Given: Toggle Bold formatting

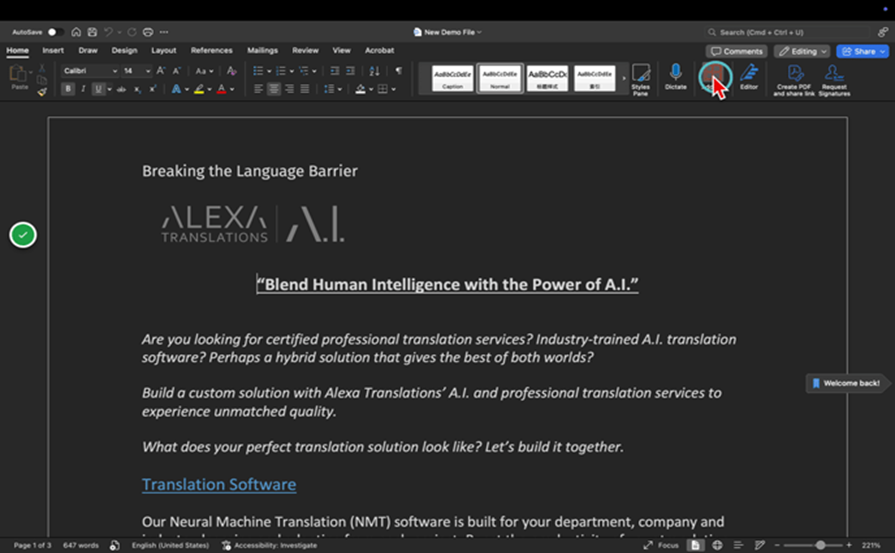Looking at the screenshot, I should [x=68, y=89].
